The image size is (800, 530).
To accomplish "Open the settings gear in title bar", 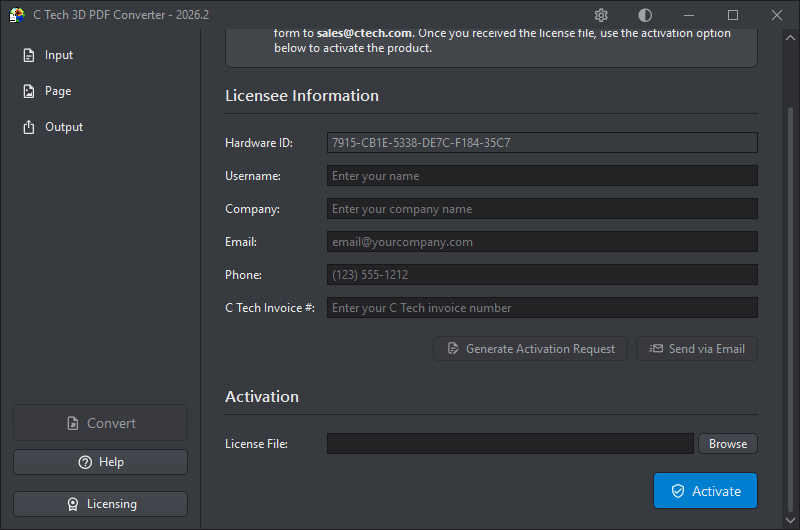I will pos(601,15).
